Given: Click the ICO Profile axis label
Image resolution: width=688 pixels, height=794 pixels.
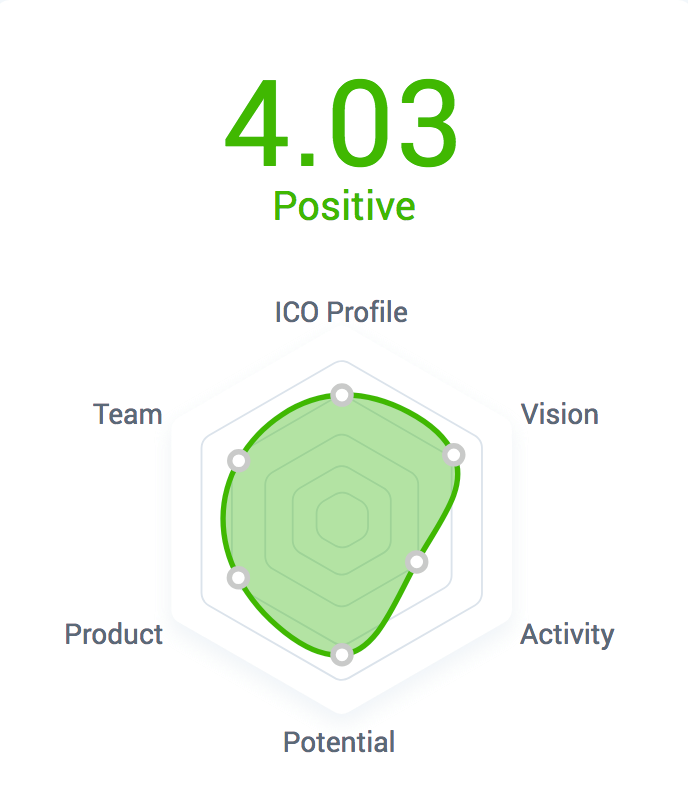Looking at the screenshot, I should 341,312.
